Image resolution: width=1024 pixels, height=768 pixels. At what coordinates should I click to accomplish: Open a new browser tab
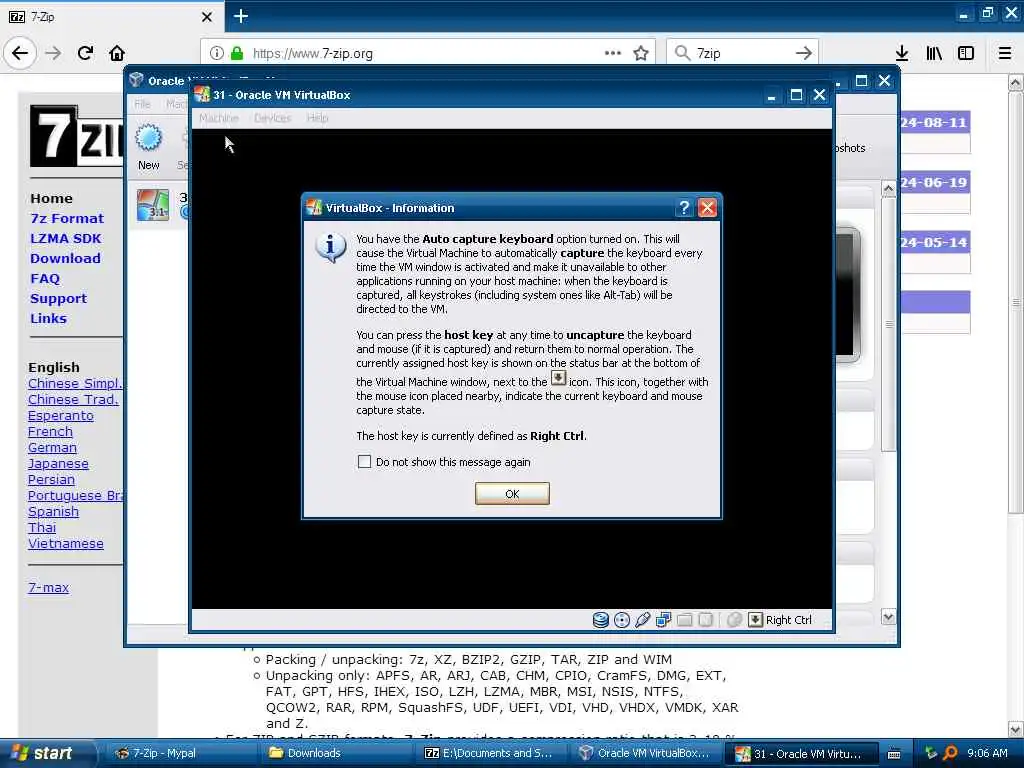tap(241, 16)
